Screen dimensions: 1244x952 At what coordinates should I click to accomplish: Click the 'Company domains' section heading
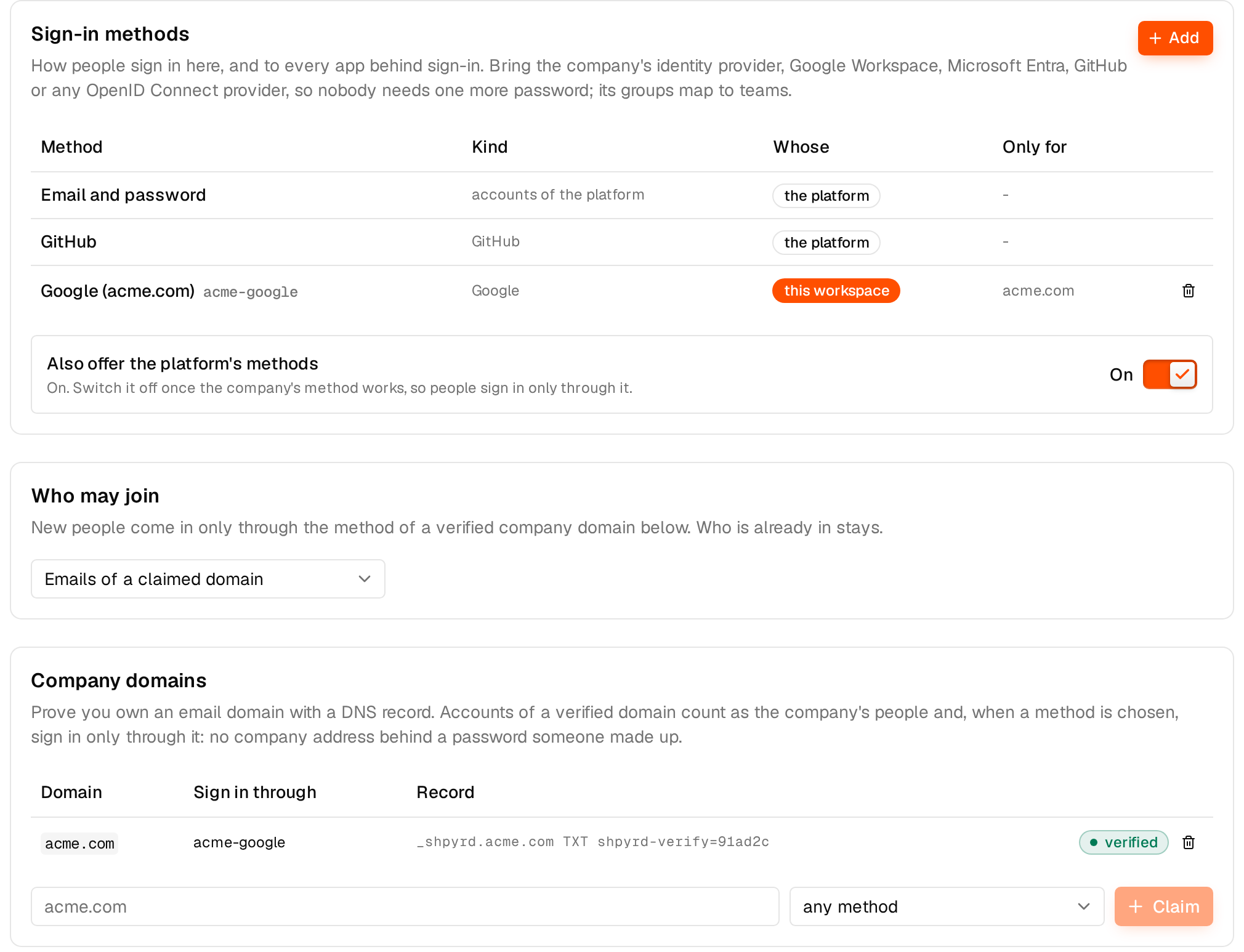[119, 680]
